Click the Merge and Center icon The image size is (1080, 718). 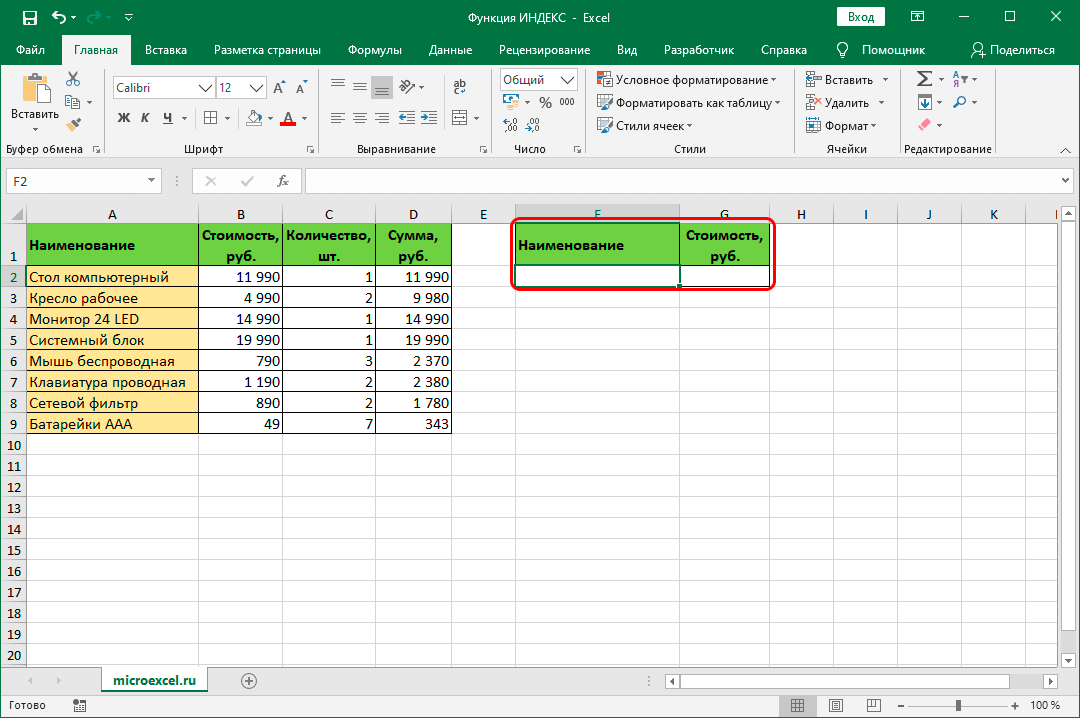click(459, 118)
